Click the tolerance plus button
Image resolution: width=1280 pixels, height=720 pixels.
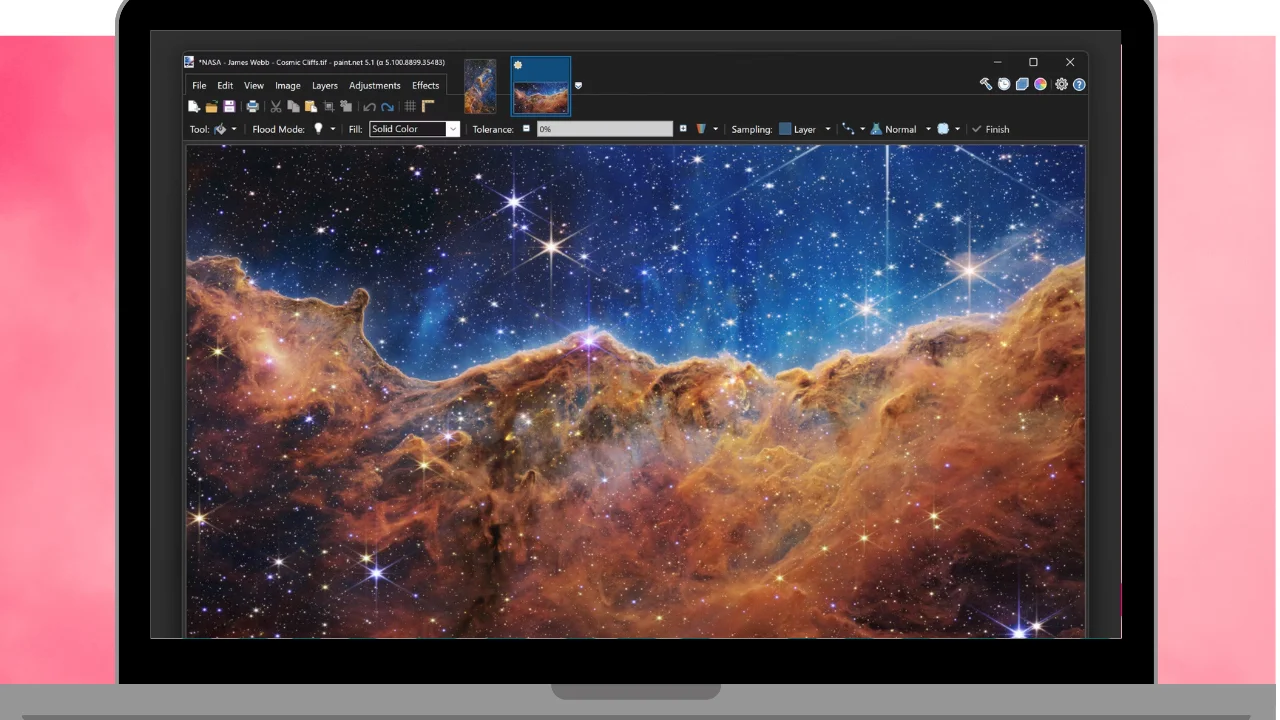click(683, 128)
